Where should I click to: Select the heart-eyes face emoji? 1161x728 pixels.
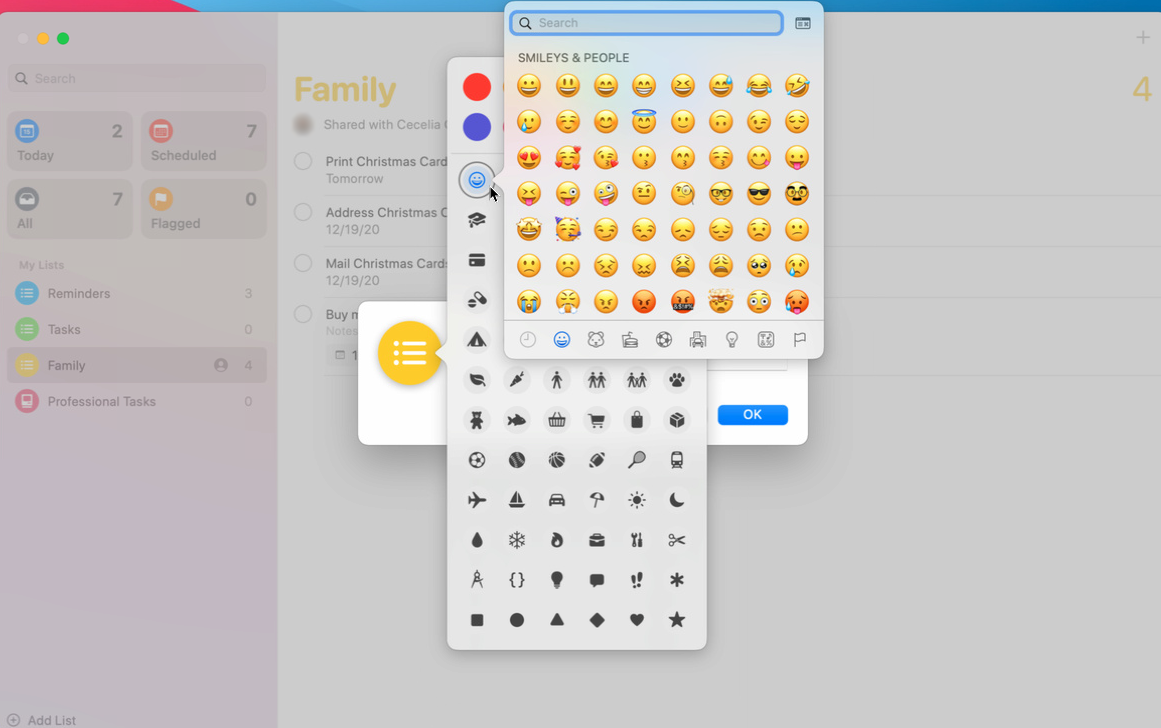[x=529, y=158]
